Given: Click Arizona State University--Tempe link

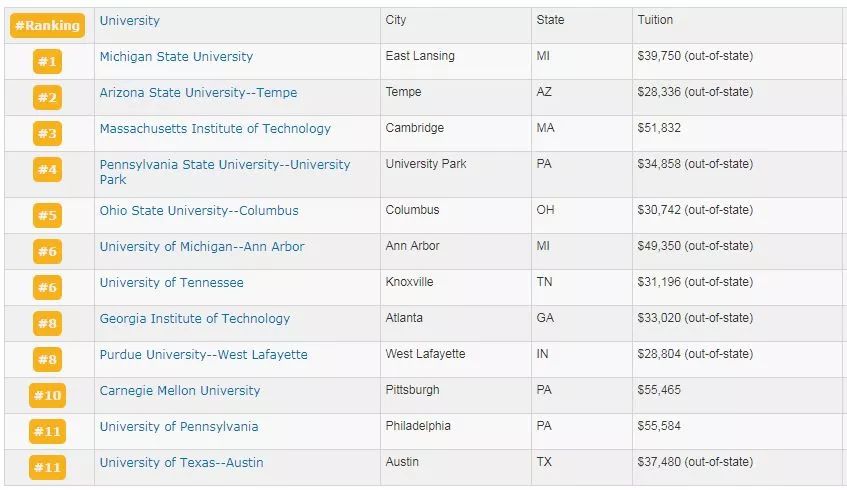Looking at the screenshot, I should tap(198, 93).
